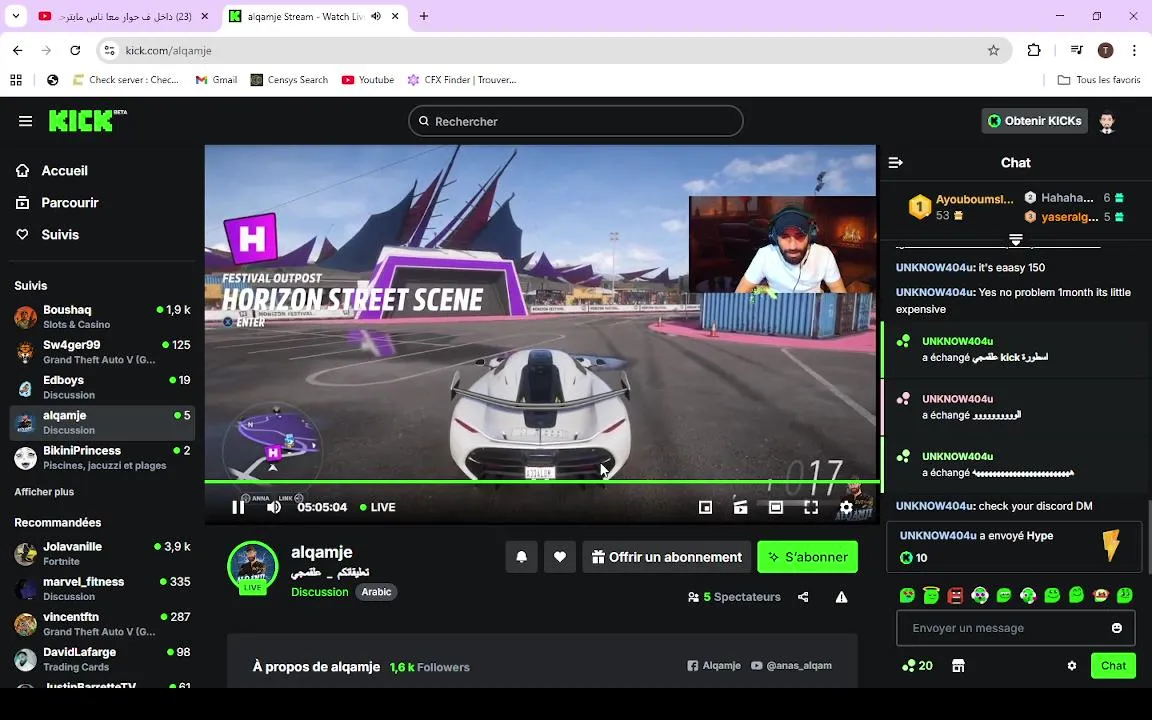
Task: Open the video player settings gear
Action: click(846, 507)
